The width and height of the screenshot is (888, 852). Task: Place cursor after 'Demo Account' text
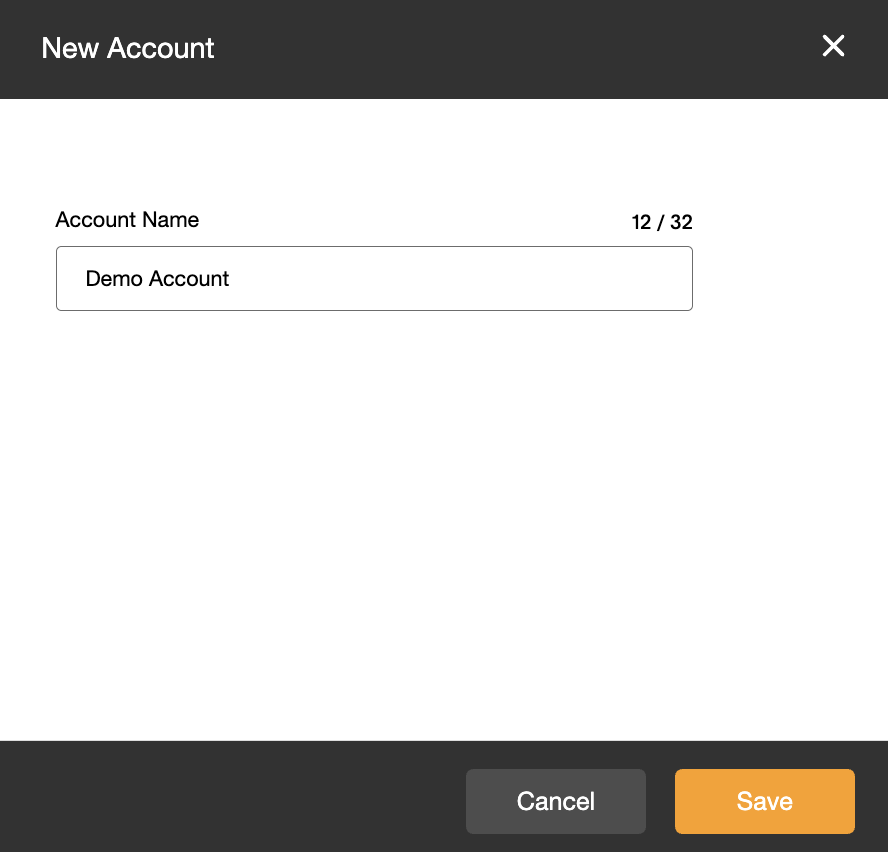pos(231,279)
